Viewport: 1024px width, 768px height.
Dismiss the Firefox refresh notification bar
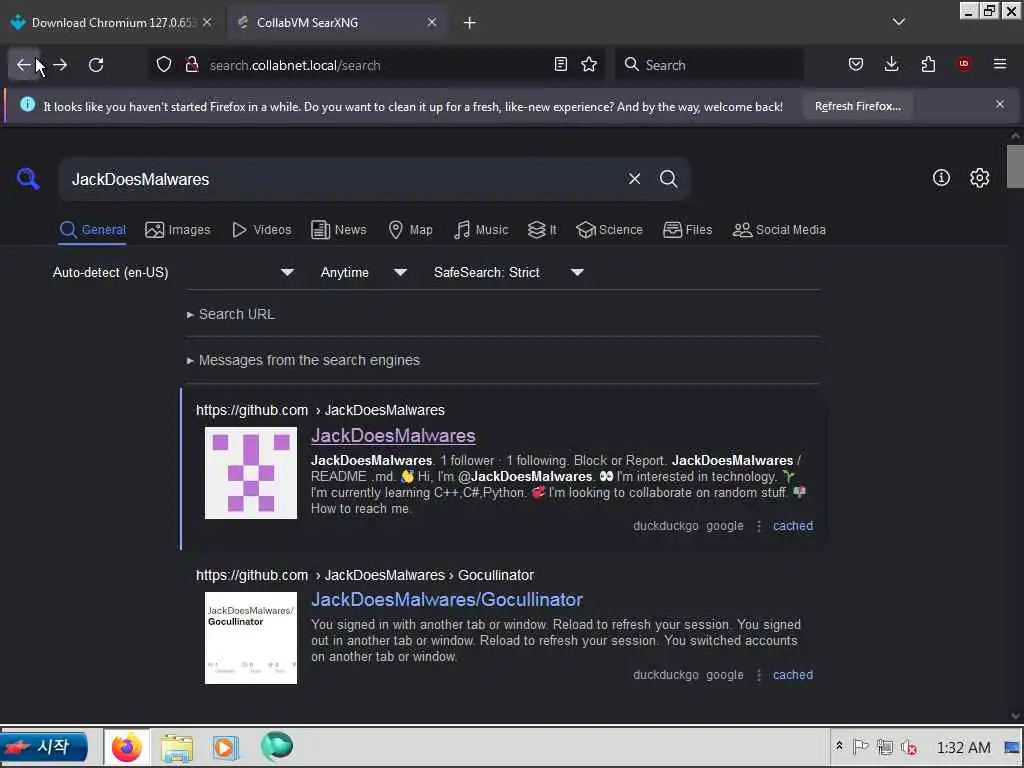coord(1000,104)
